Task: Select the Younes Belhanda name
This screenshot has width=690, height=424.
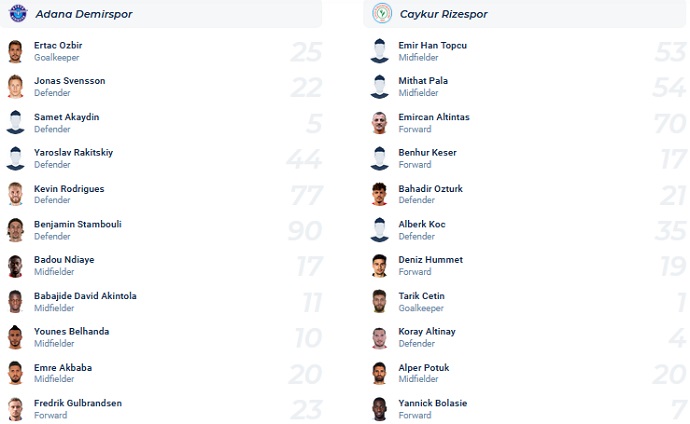Action: click(x=71, y=332)
